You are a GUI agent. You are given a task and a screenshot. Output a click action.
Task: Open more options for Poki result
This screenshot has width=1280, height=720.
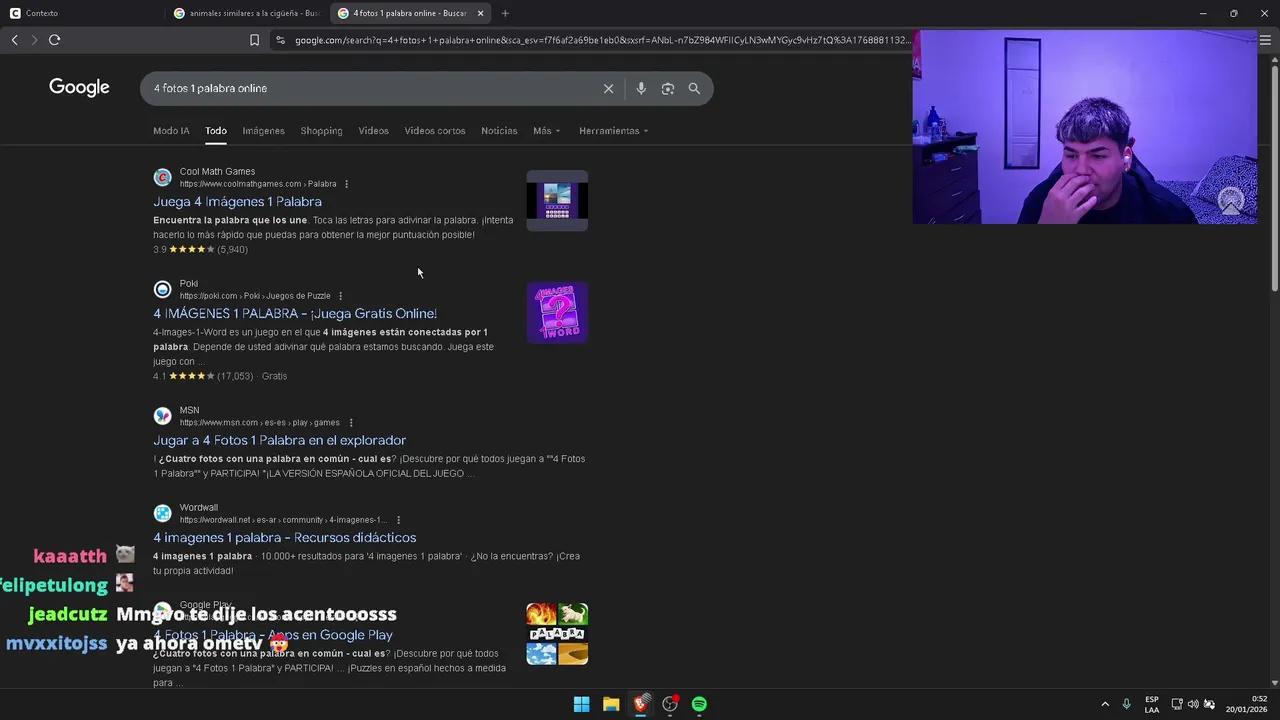340,296
